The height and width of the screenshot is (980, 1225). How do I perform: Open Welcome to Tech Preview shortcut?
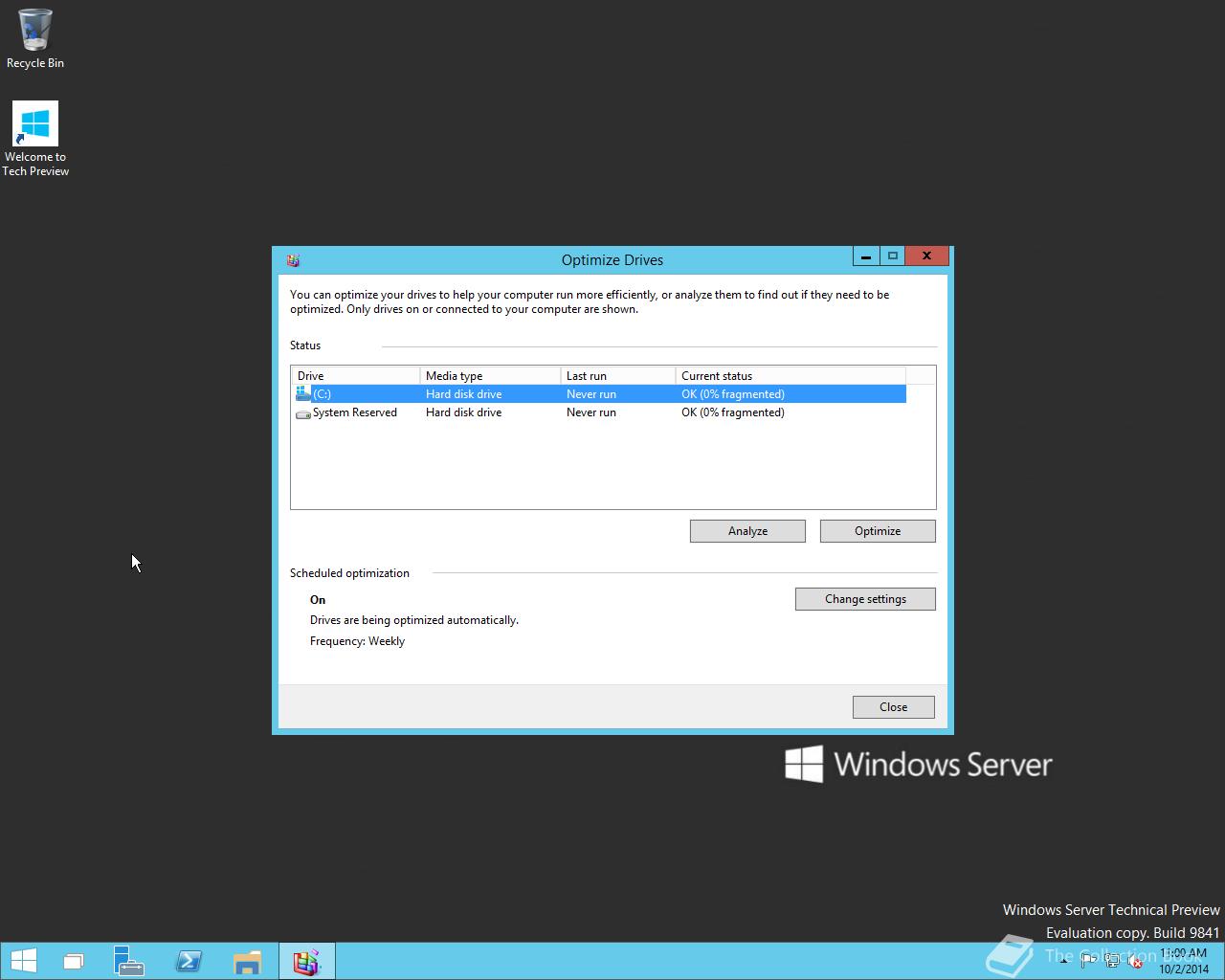tap(35, 139)
